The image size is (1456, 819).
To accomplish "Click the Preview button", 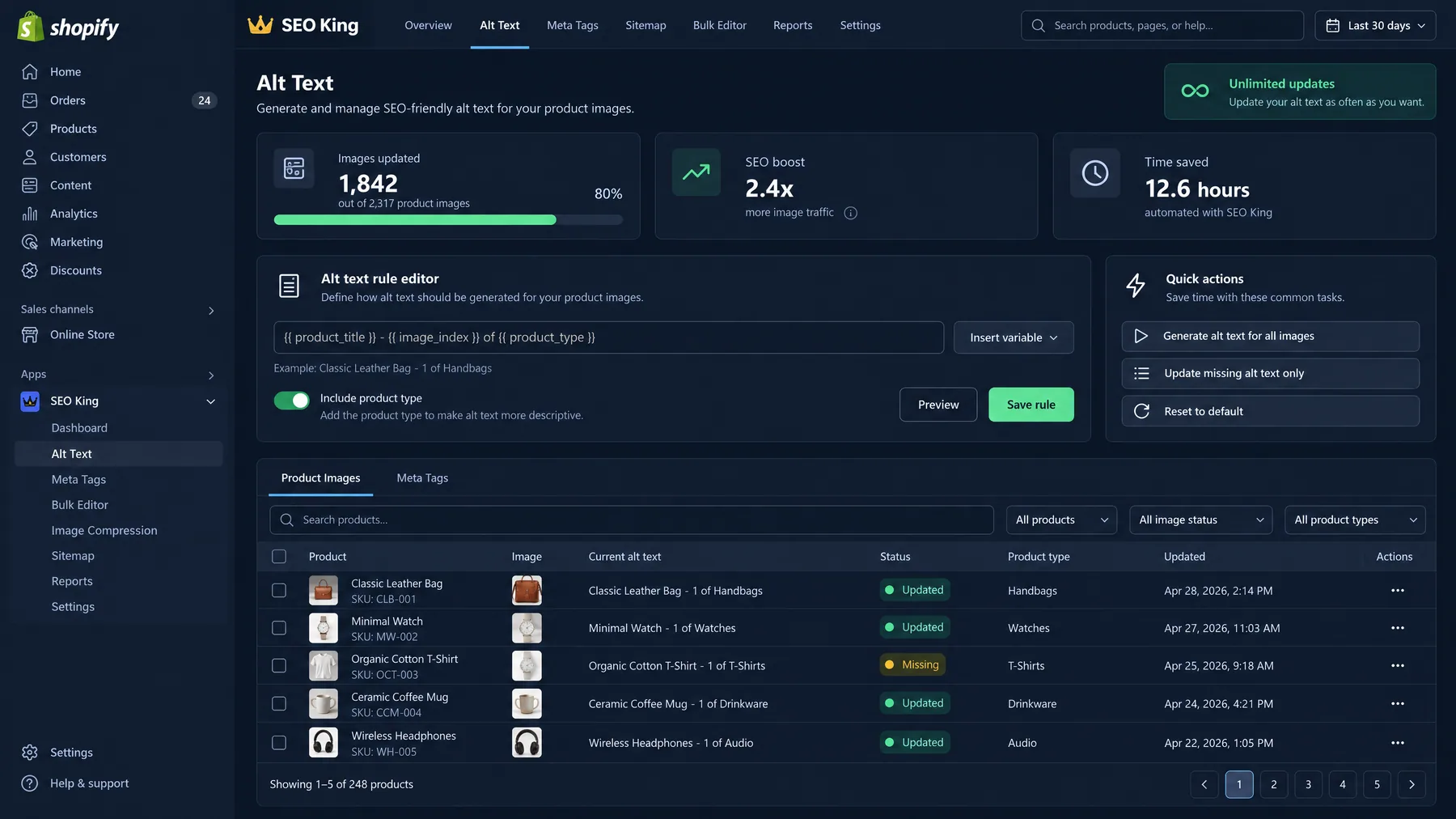I will coord(938,405).
